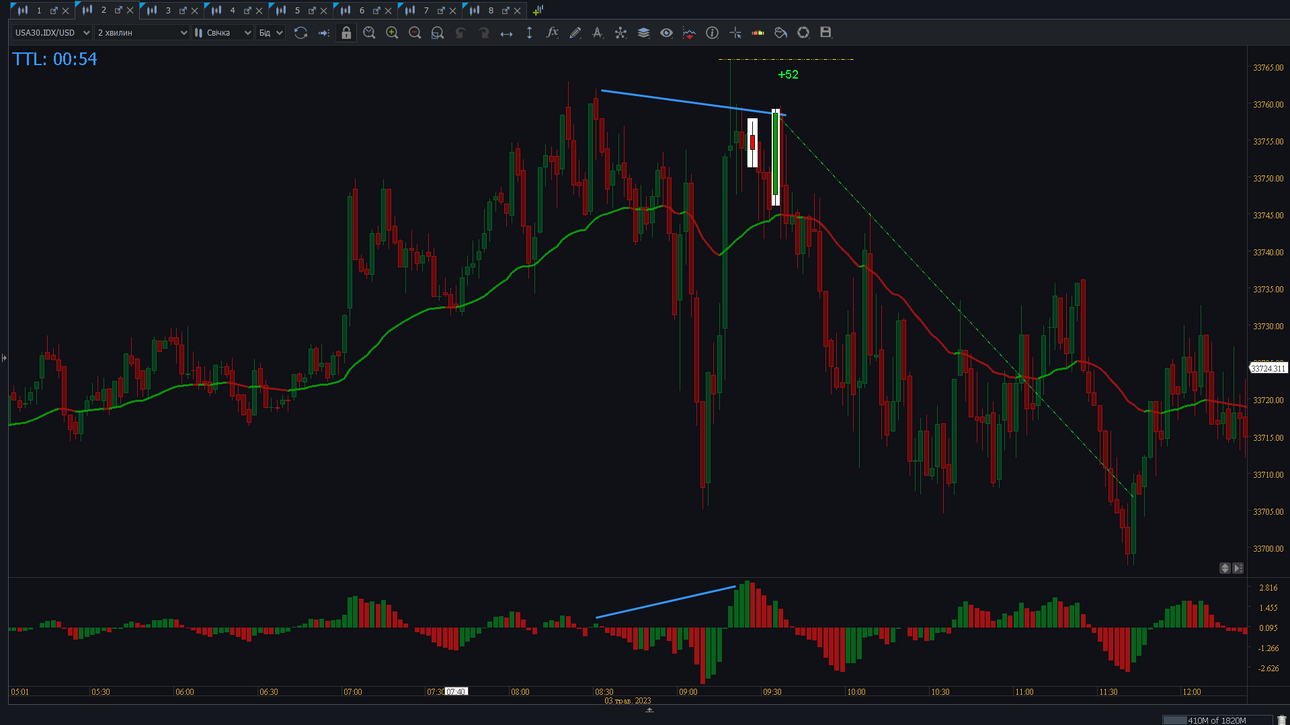
Task: Expand the Бід price side dropdown
Action: tap(271, 33)
